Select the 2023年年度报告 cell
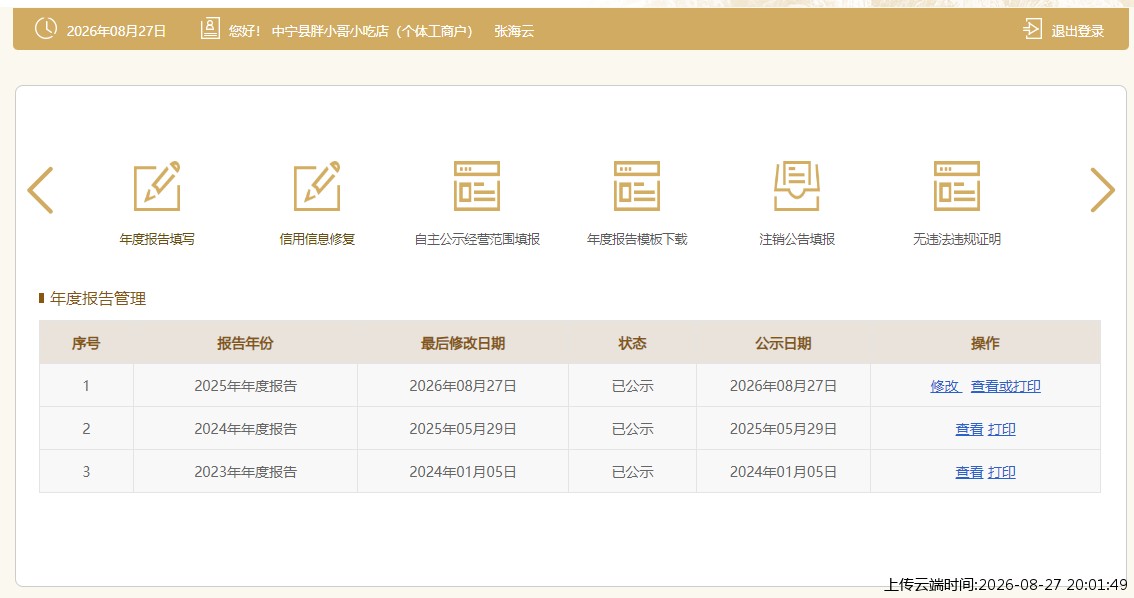 [x=245, y=472]
